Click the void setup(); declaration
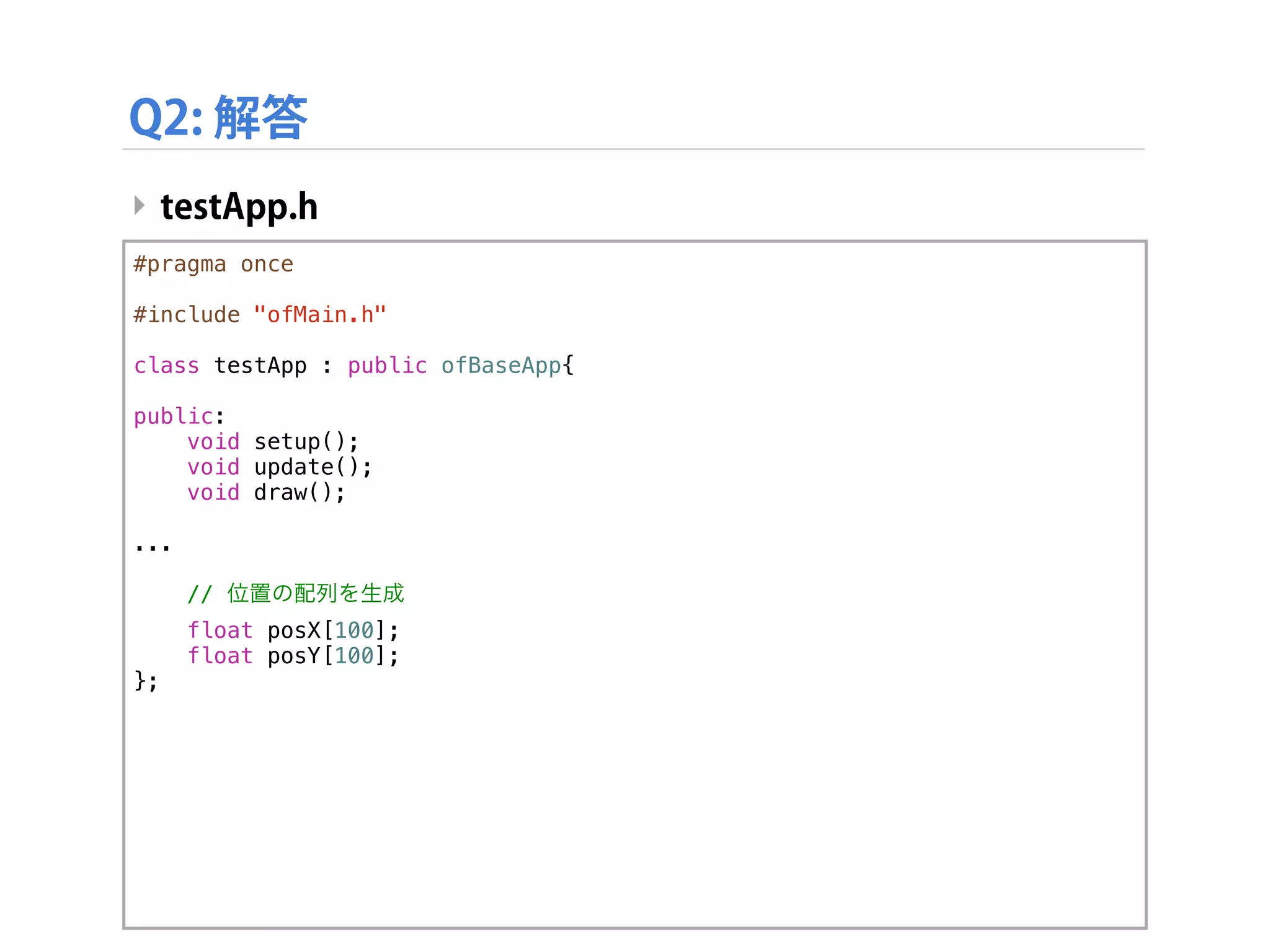 pyautogui.click(x=273, y=442)
